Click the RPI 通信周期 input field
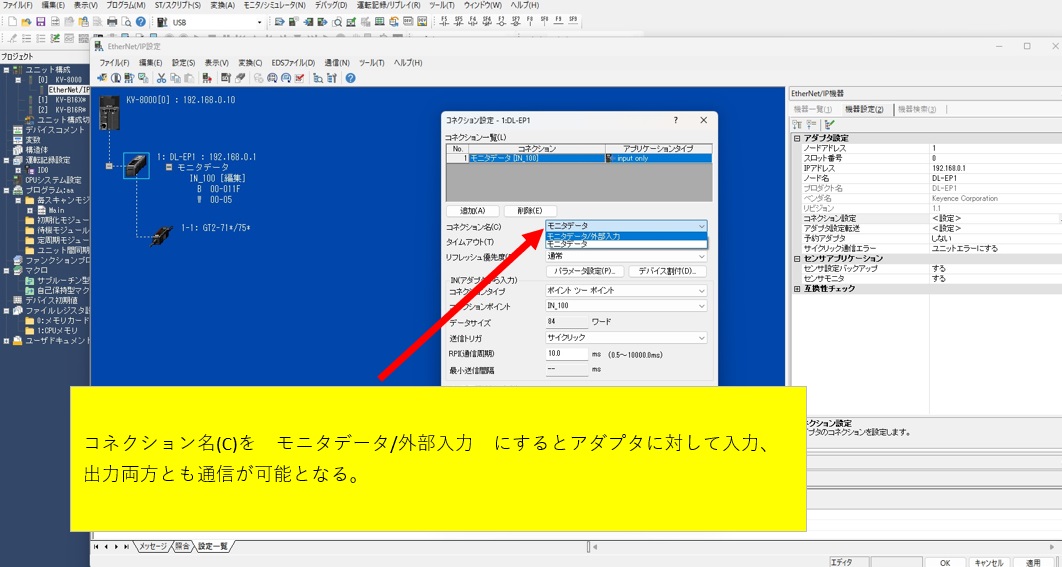 [566, 354]
